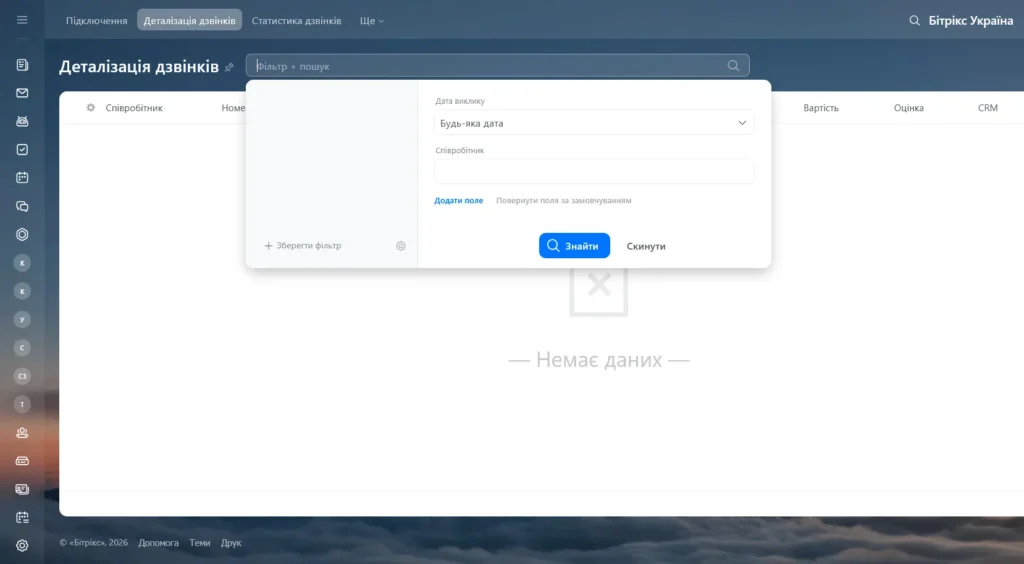Image resolution: width=1024 pixels, height=564 pixels.
Task: Open the people group sidebar icon
Action: [22, 433]
